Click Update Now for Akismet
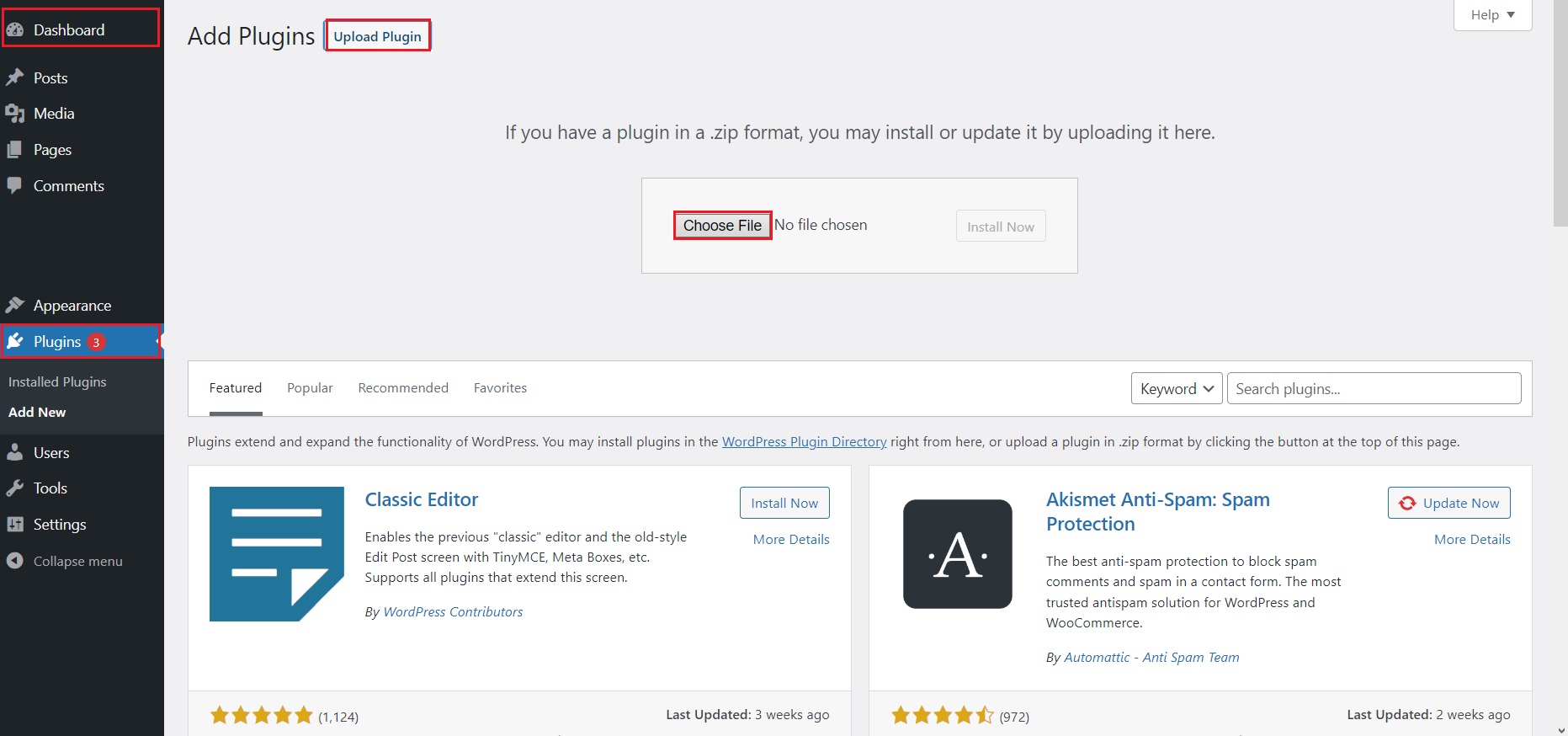The width and height of the screenshot is (1568, 736). [x=1449, y=503]
